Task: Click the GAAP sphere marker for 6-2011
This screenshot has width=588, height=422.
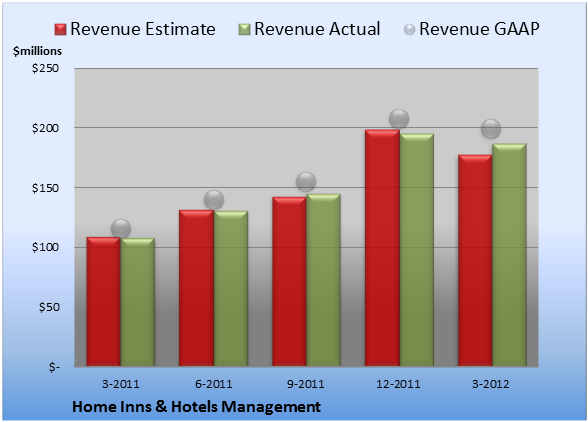Action: [214, 200]
